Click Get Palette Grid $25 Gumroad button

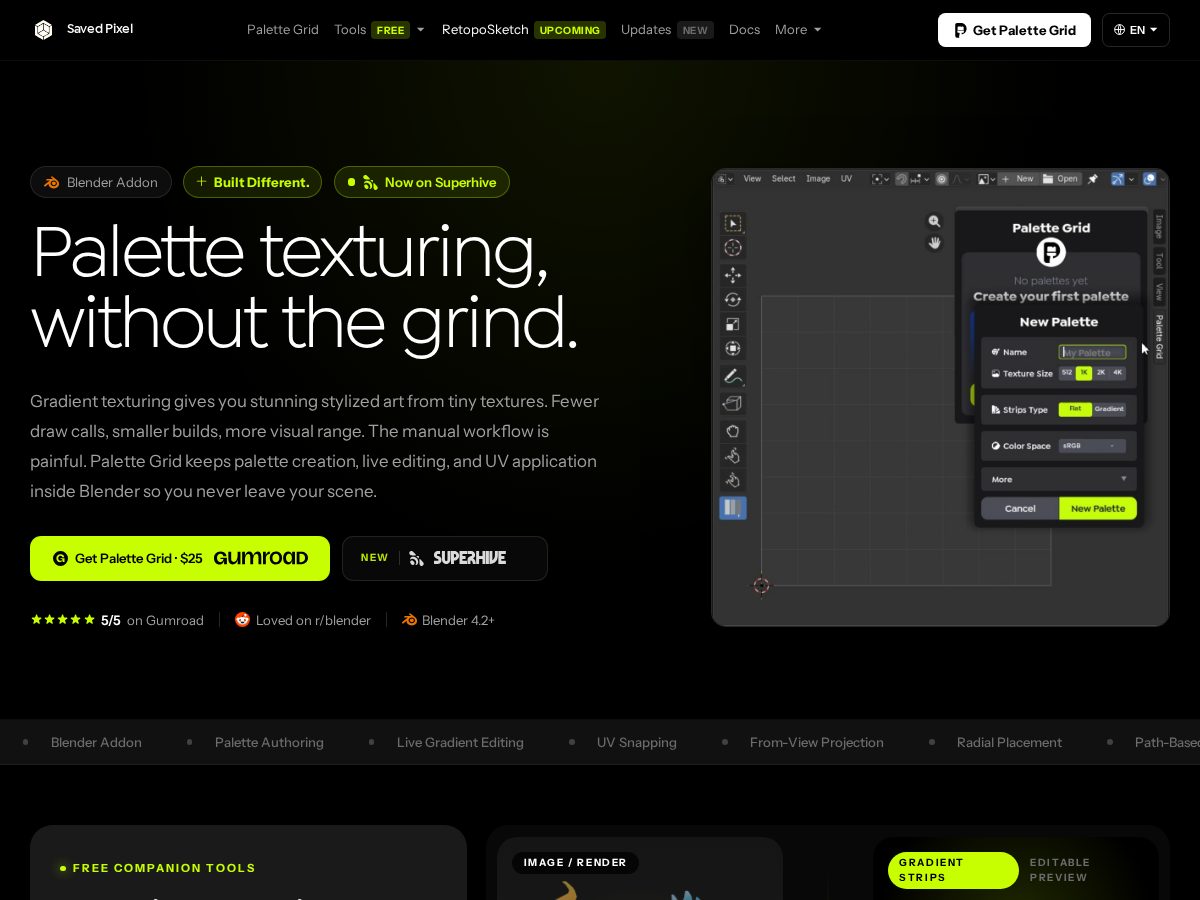pyautogui.click(x=180, y=558)
